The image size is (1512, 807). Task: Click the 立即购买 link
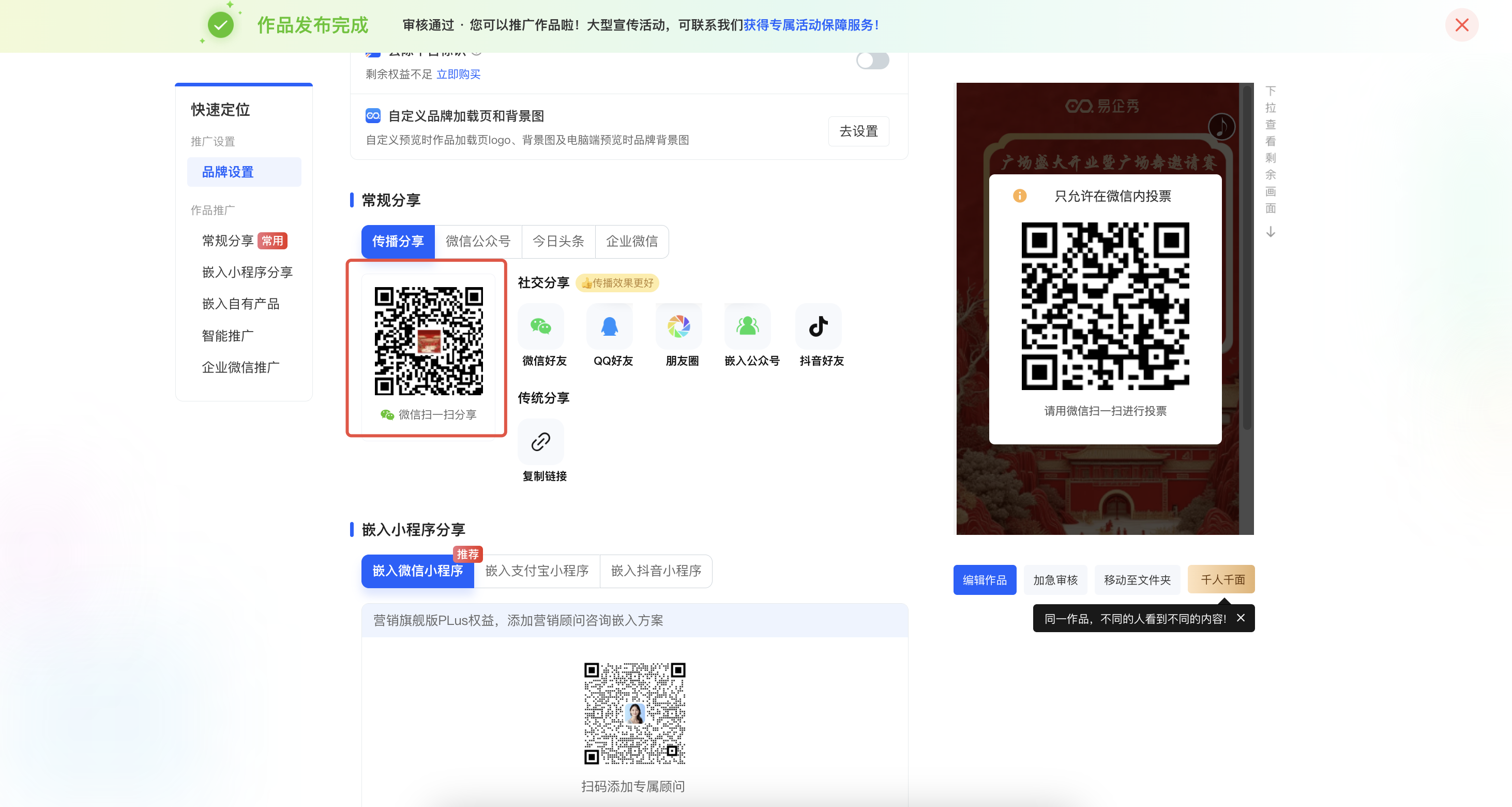pyautogui.click(x=459, y=74)
